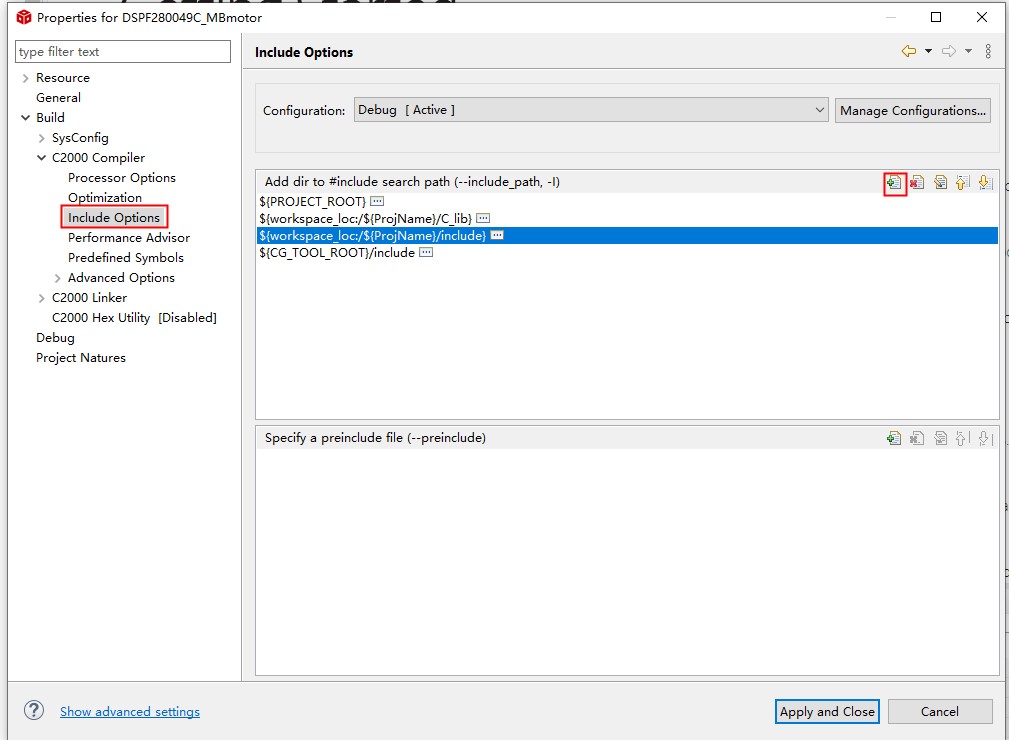Add a preinclude file entry
Image resolution: width=1009 pixels, height=740 pixels.
click(x=894, y=438)
